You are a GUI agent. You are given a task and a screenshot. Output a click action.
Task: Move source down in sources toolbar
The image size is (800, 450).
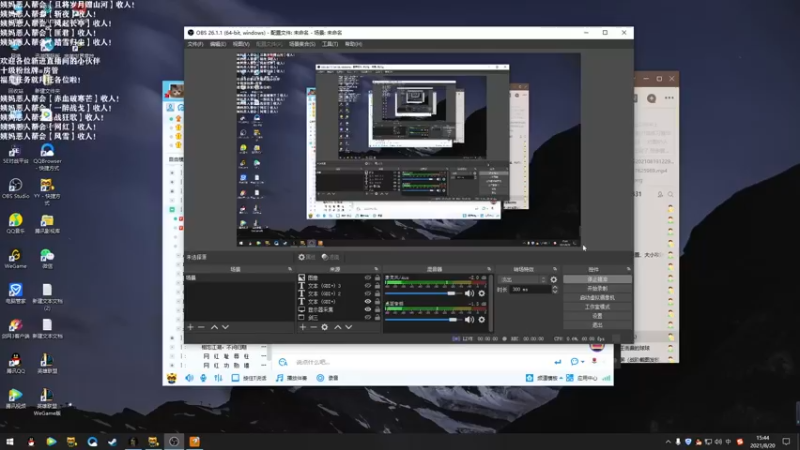(348, 327)
